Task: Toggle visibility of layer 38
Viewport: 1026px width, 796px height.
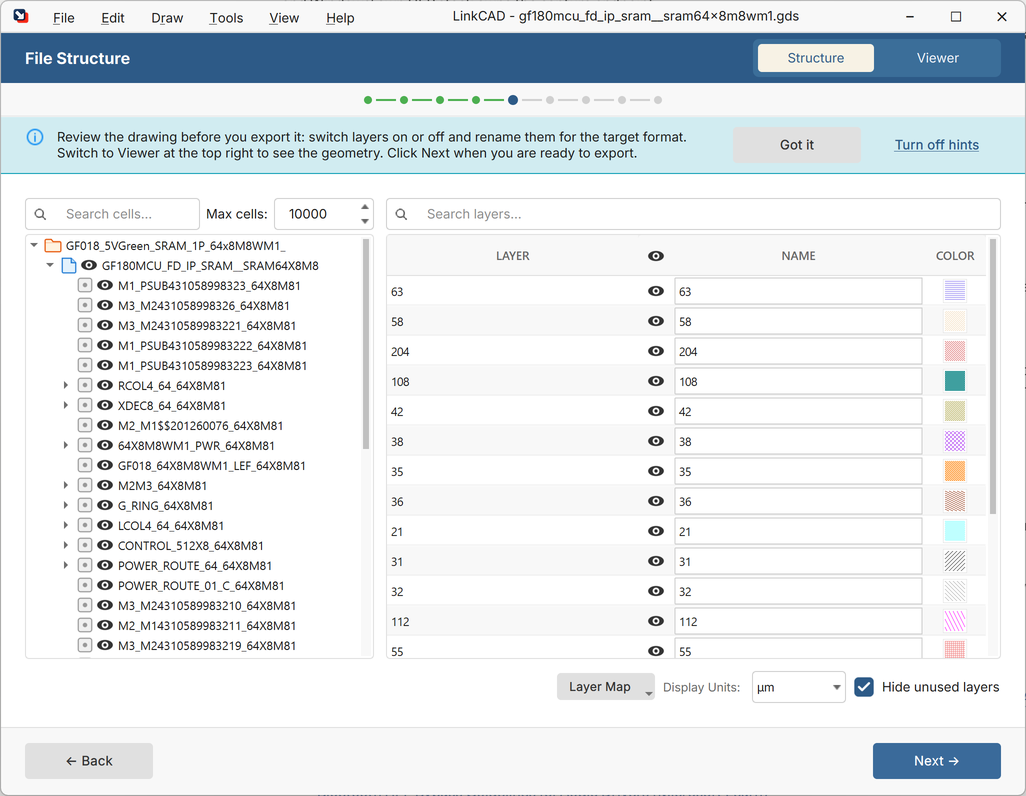Action: pos(656,441)
